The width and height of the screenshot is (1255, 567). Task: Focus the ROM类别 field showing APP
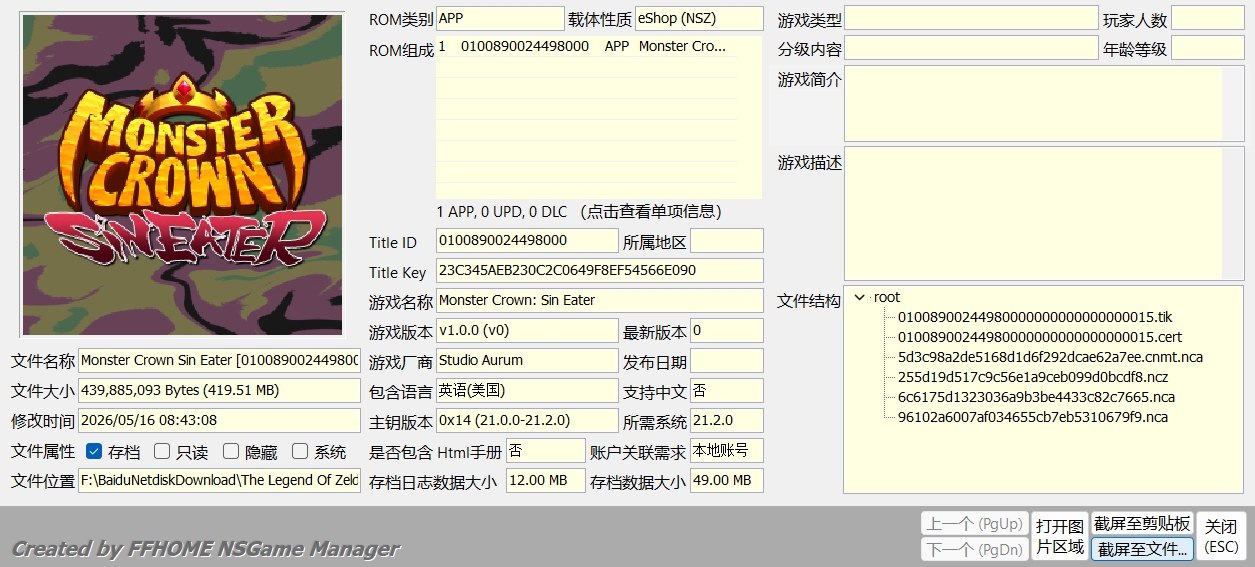500,19
